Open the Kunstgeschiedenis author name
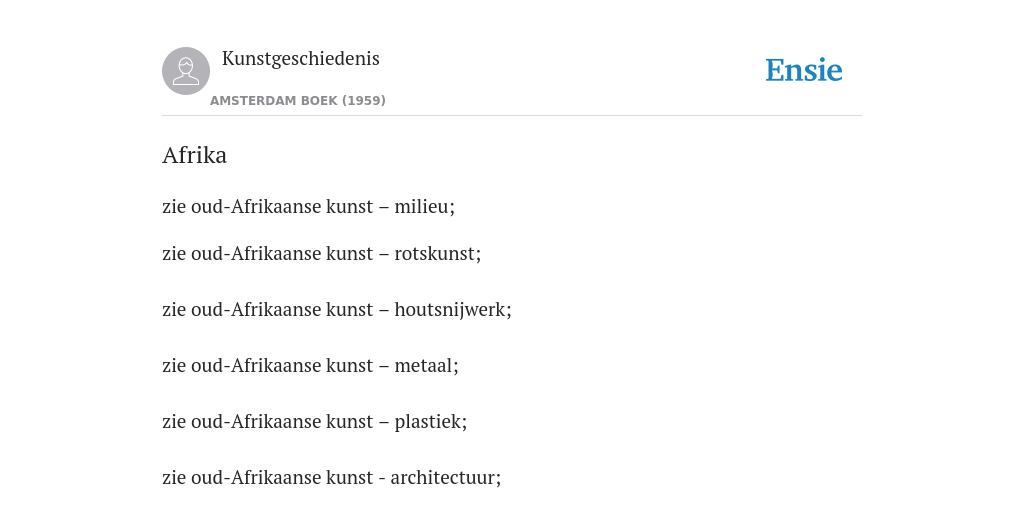The height and width of the screenshot is (512, 1024). pos(300,59)
